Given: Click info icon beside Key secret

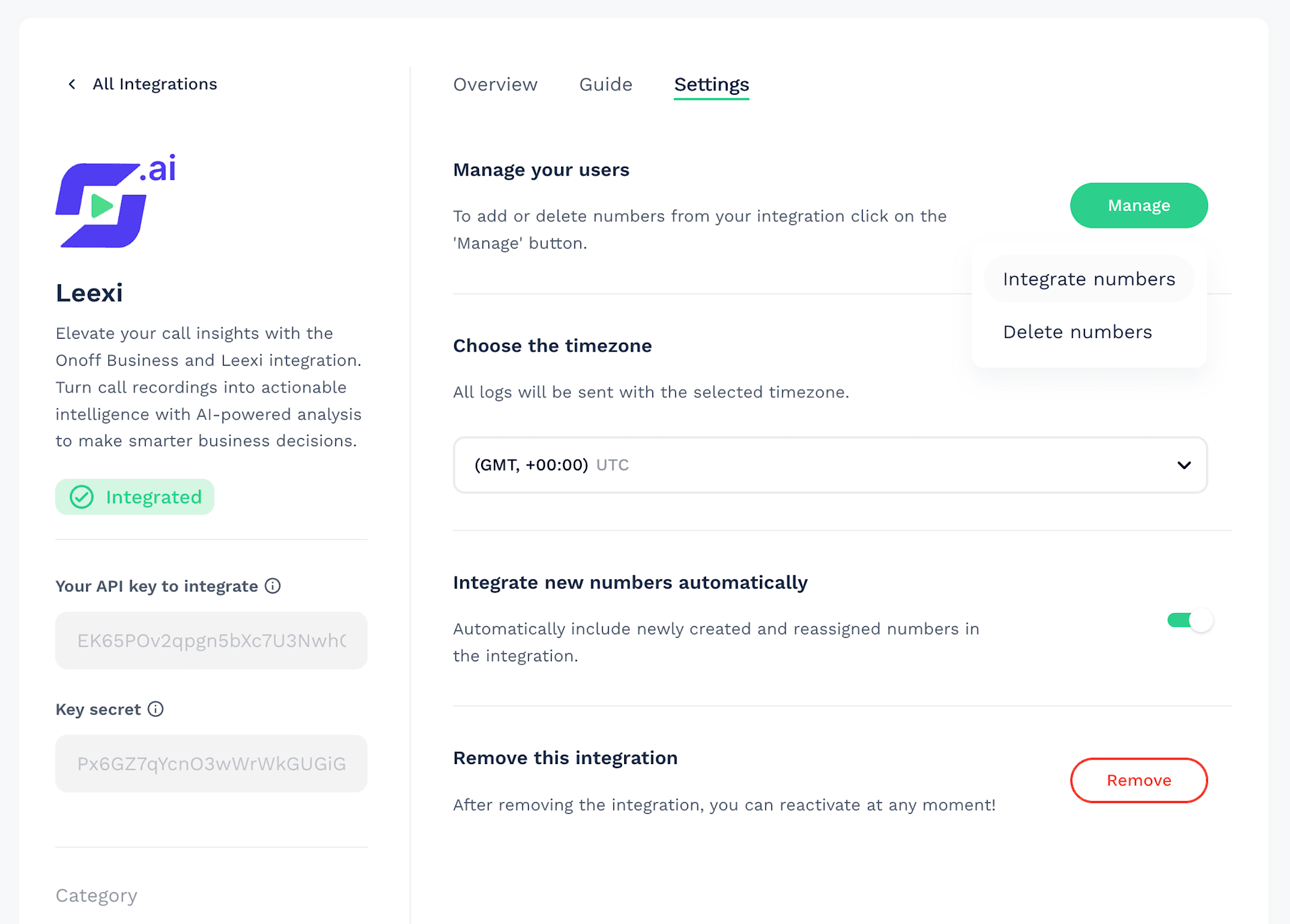Looking at the screenshot, I should point(156,710).
